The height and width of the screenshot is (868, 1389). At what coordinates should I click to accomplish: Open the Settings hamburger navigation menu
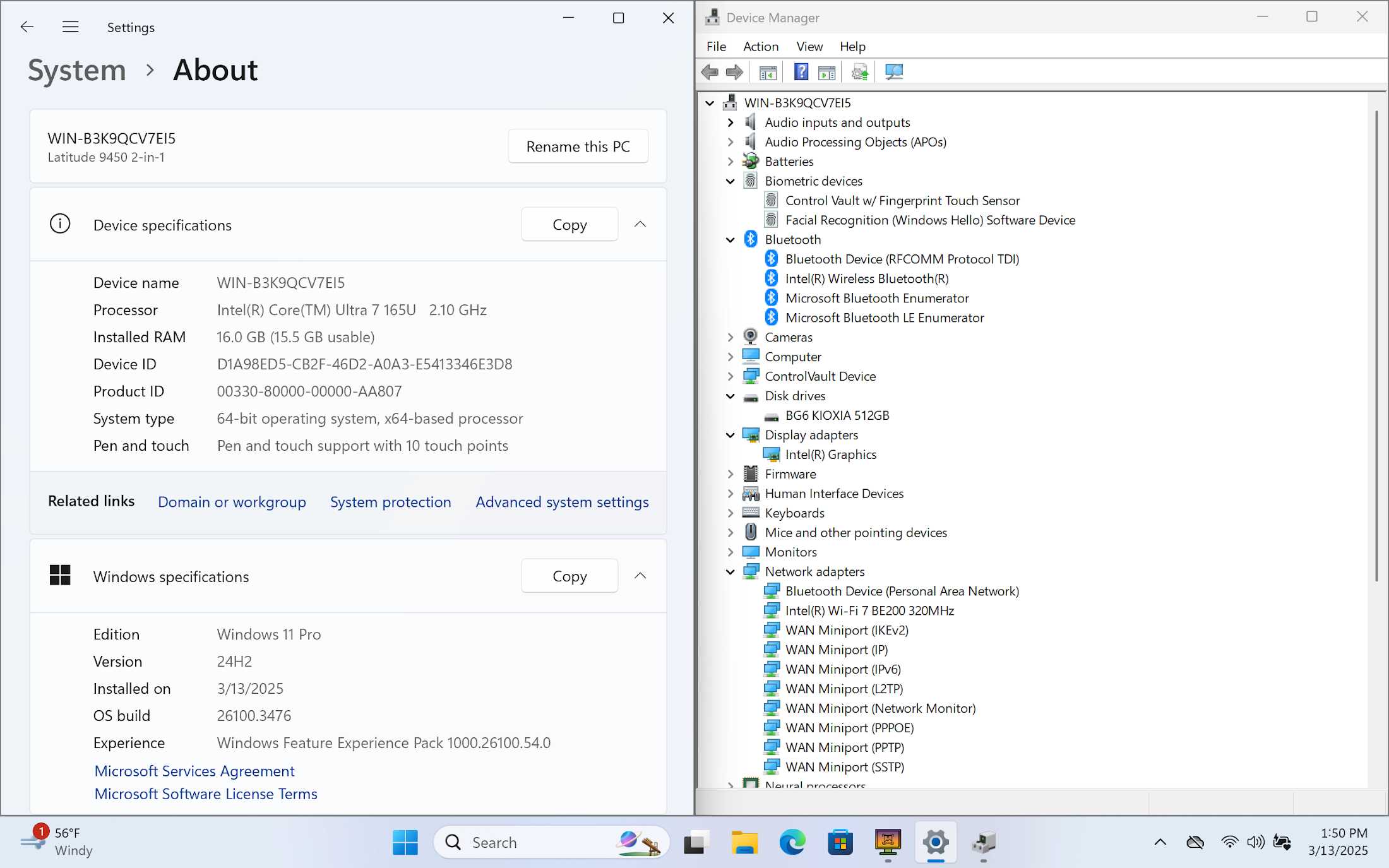(71, 27)
